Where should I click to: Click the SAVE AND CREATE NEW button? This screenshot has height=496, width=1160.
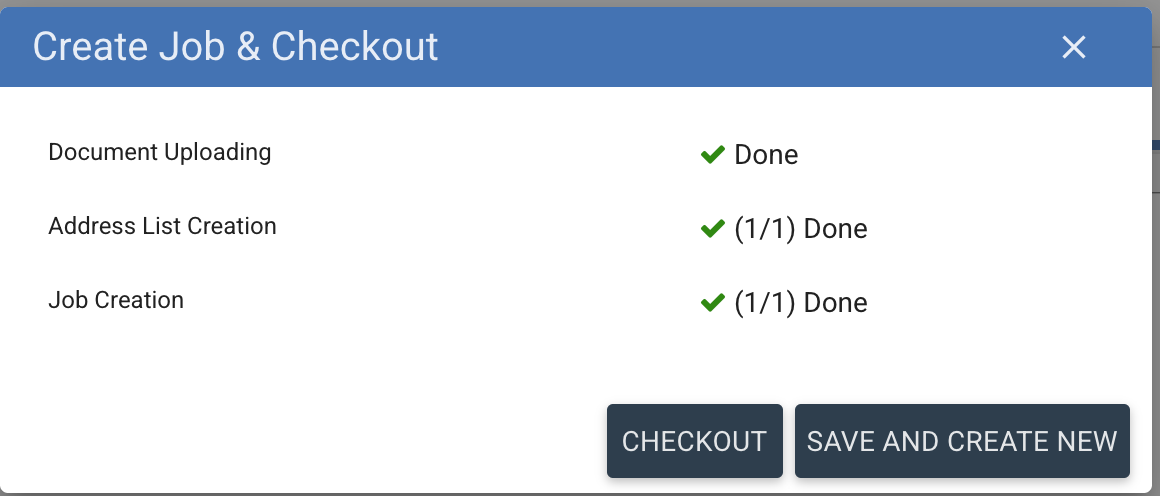pyautogui.click(x=961, y=441)
